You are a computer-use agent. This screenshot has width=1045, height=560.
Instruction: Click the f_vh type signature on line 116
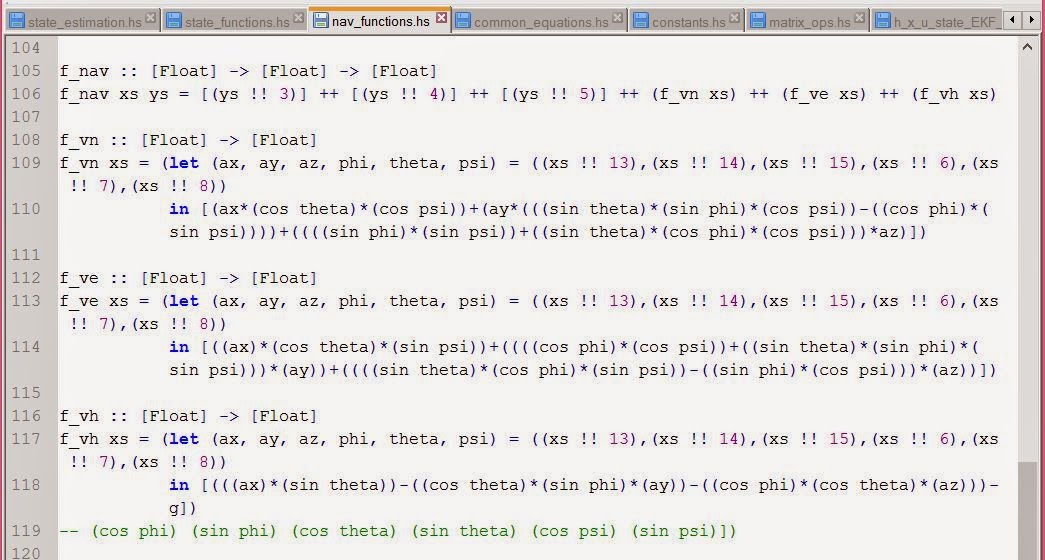(x=188, y=416)
